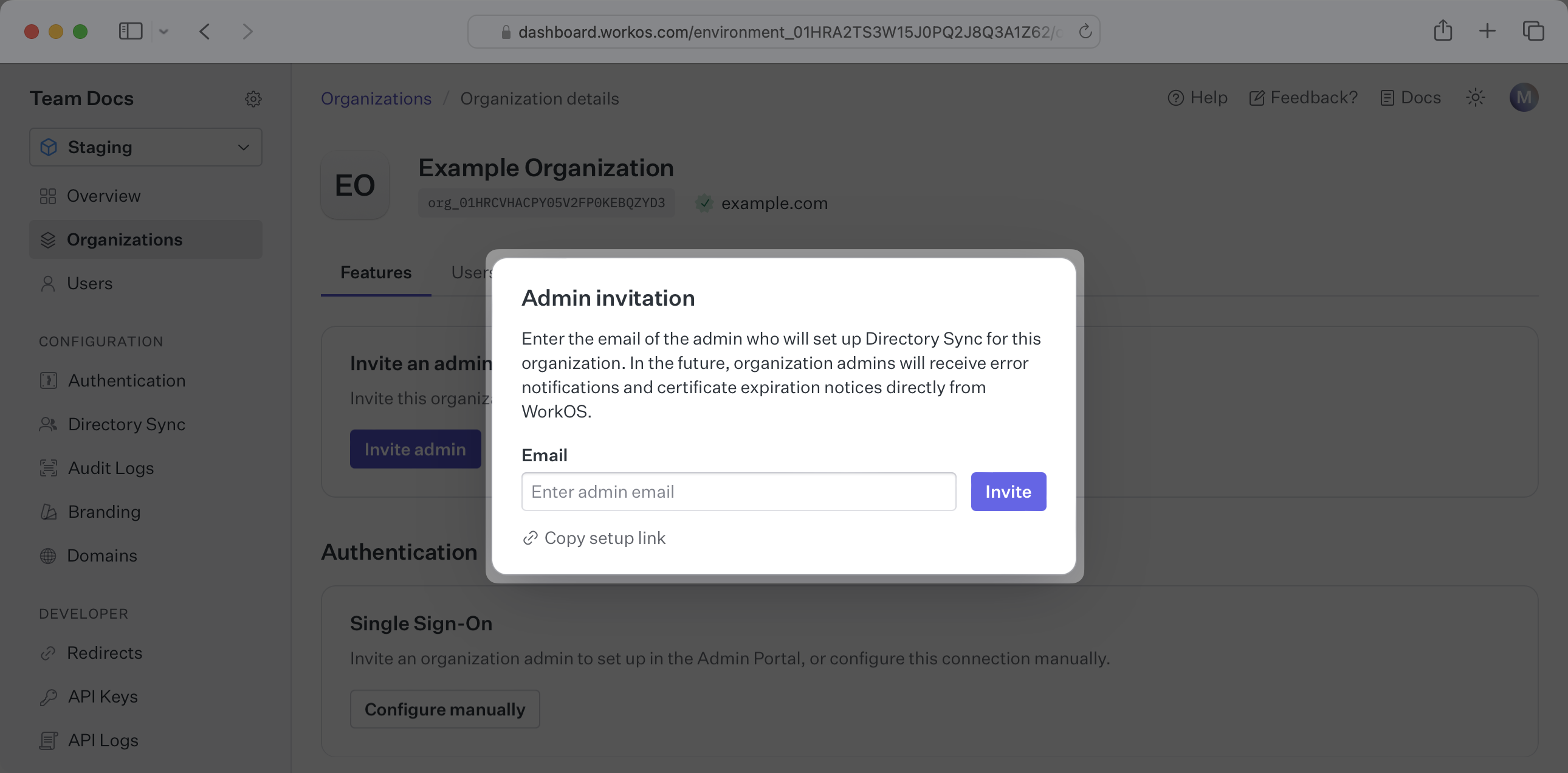The width and height of the screenshot is (1568, 773).
Task: Click the Directory Sync icon
Action: 47,425
